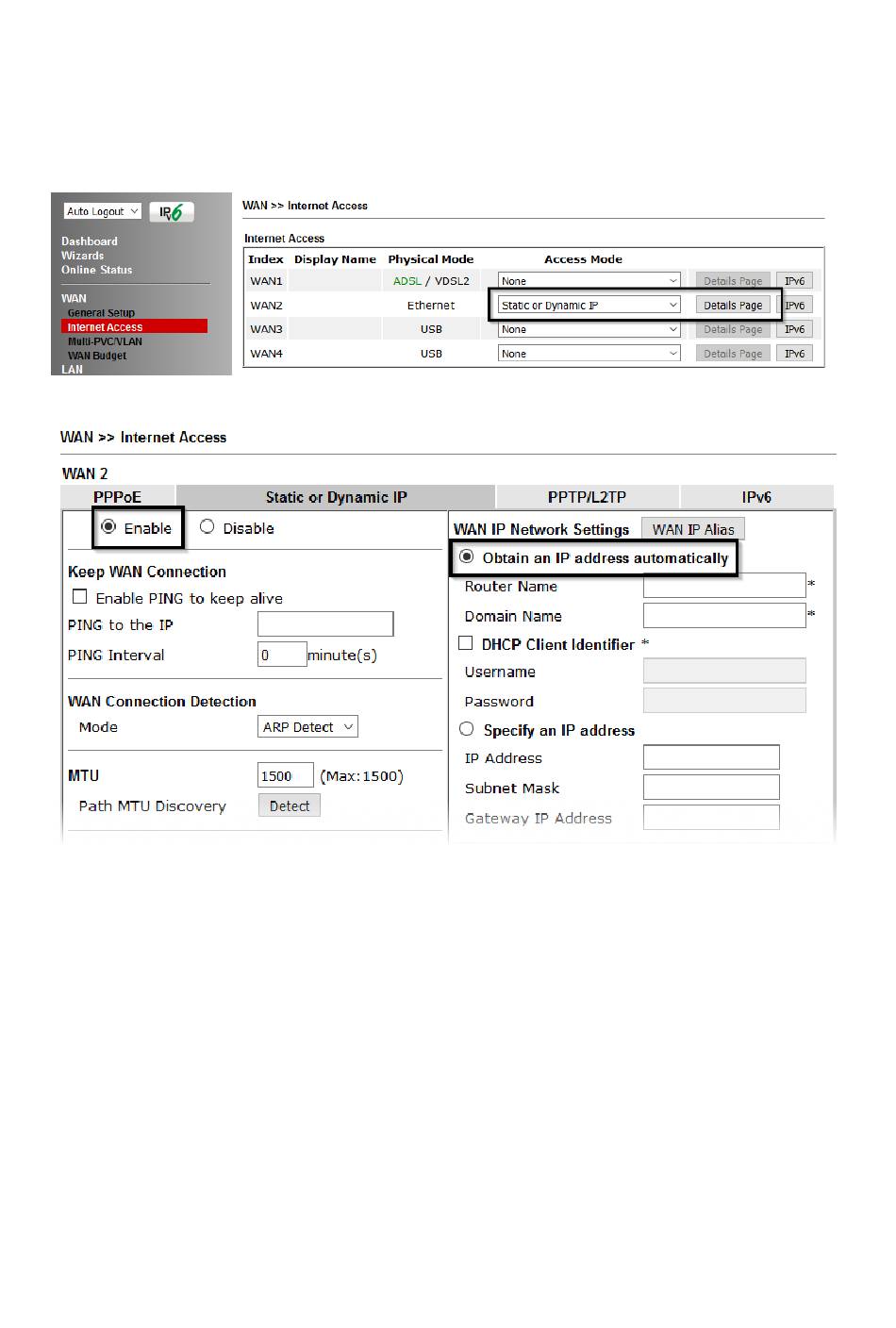Open the ARP Detect mode dropdown

click(308, 727)
